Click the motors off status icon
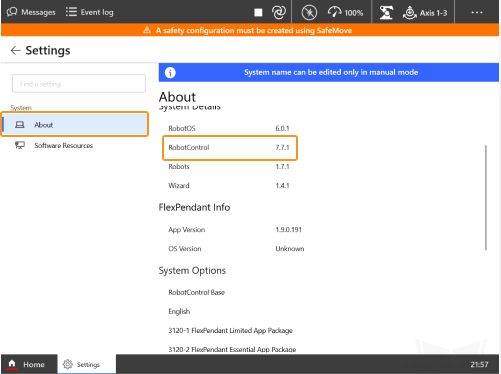This screenshot has height=374, width=501. point(309,13)
